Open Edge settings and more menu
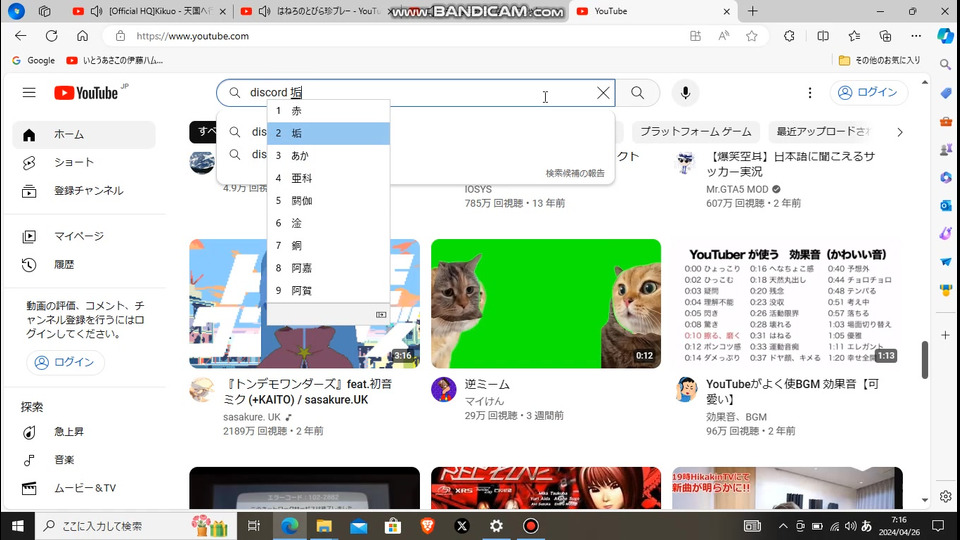This screenshot has height=540, width=960. click(x=916, y=36)
